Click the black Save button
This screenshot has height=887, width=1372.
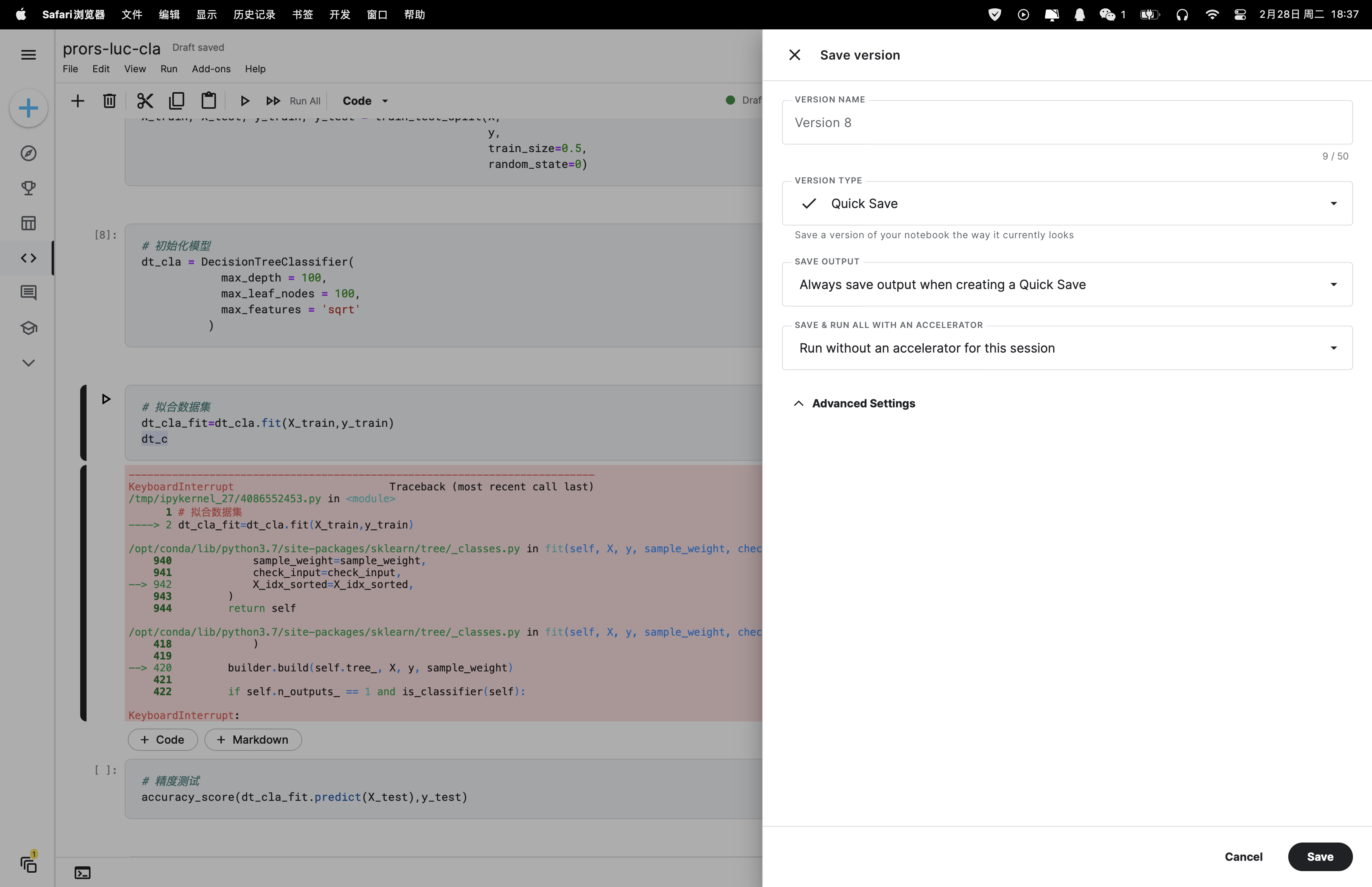(x=1320, y=856)
